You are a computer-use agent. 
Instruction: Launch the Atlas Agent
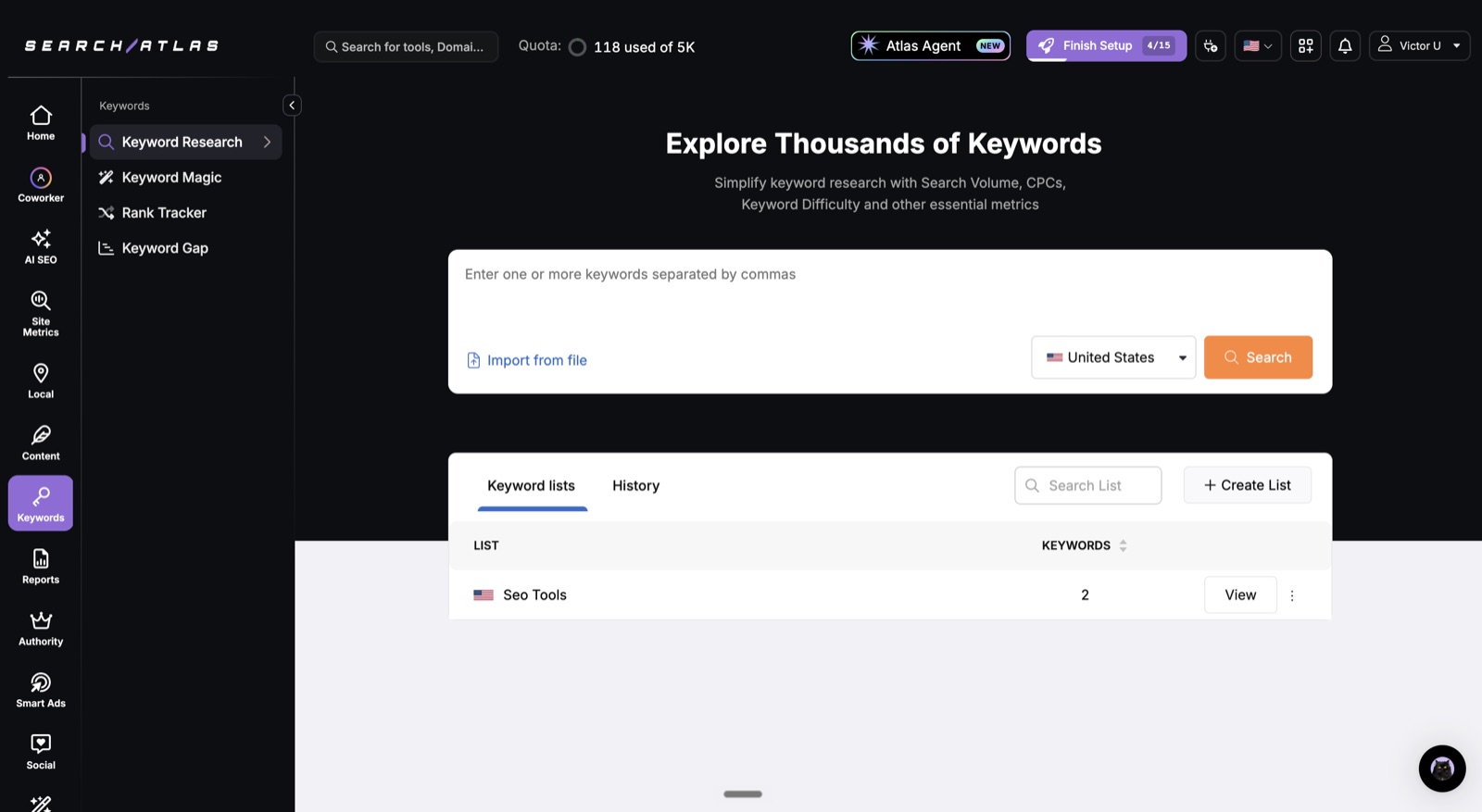[931, 45]
